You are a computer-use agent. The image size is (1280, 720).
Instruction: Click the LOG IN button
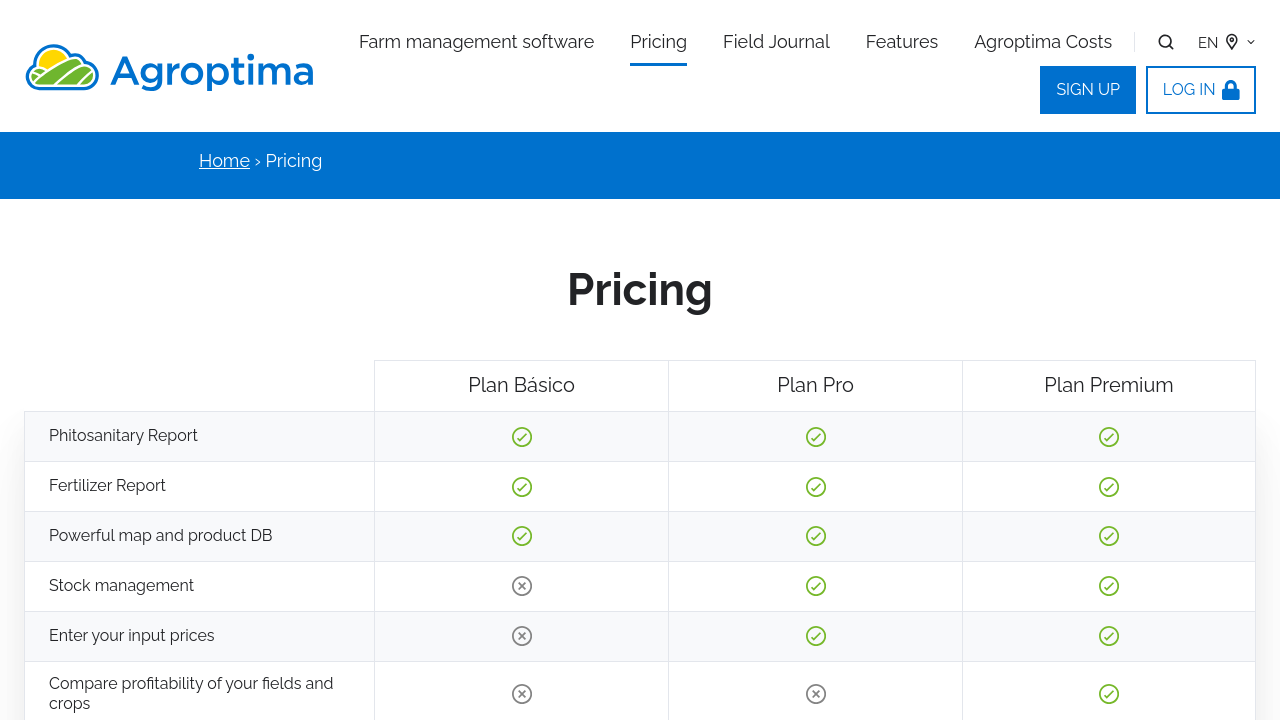[1201, 90]
